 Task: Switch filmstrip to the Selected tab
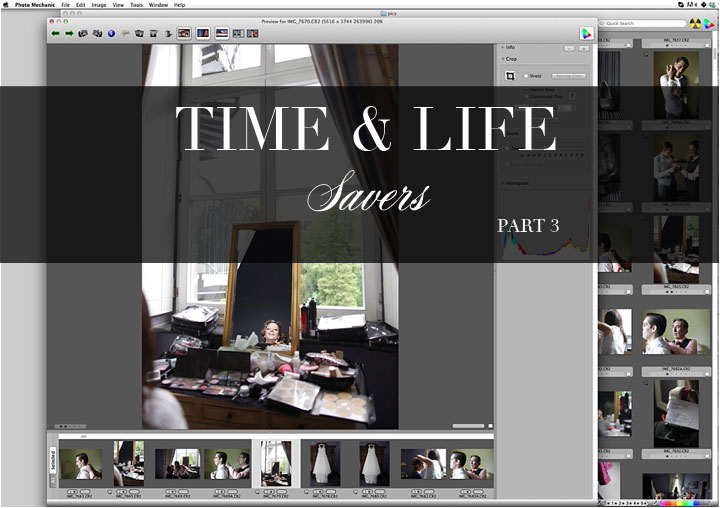pyautogui.click(x=52, y=461)
